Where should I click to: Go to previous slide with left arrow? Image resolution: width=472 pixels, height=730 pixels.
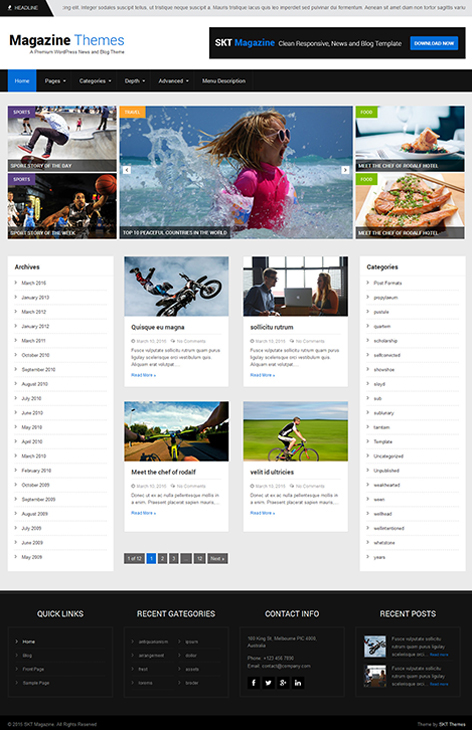pyautogui.click(x=127, y=170)
